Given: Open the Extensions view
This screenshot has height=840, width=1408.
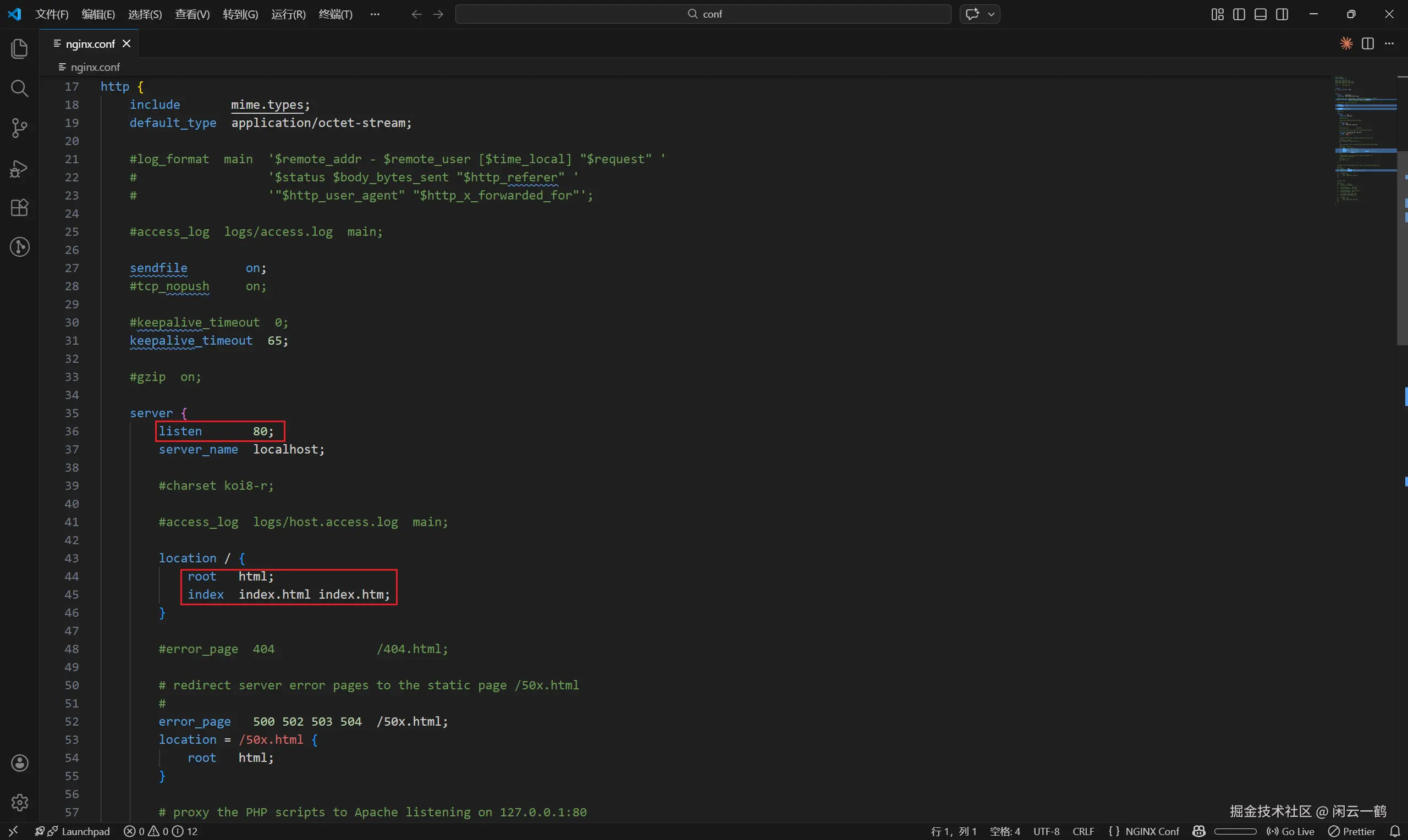Looking at the screenshot, I should pyautogui.click(x=19, y=208).
